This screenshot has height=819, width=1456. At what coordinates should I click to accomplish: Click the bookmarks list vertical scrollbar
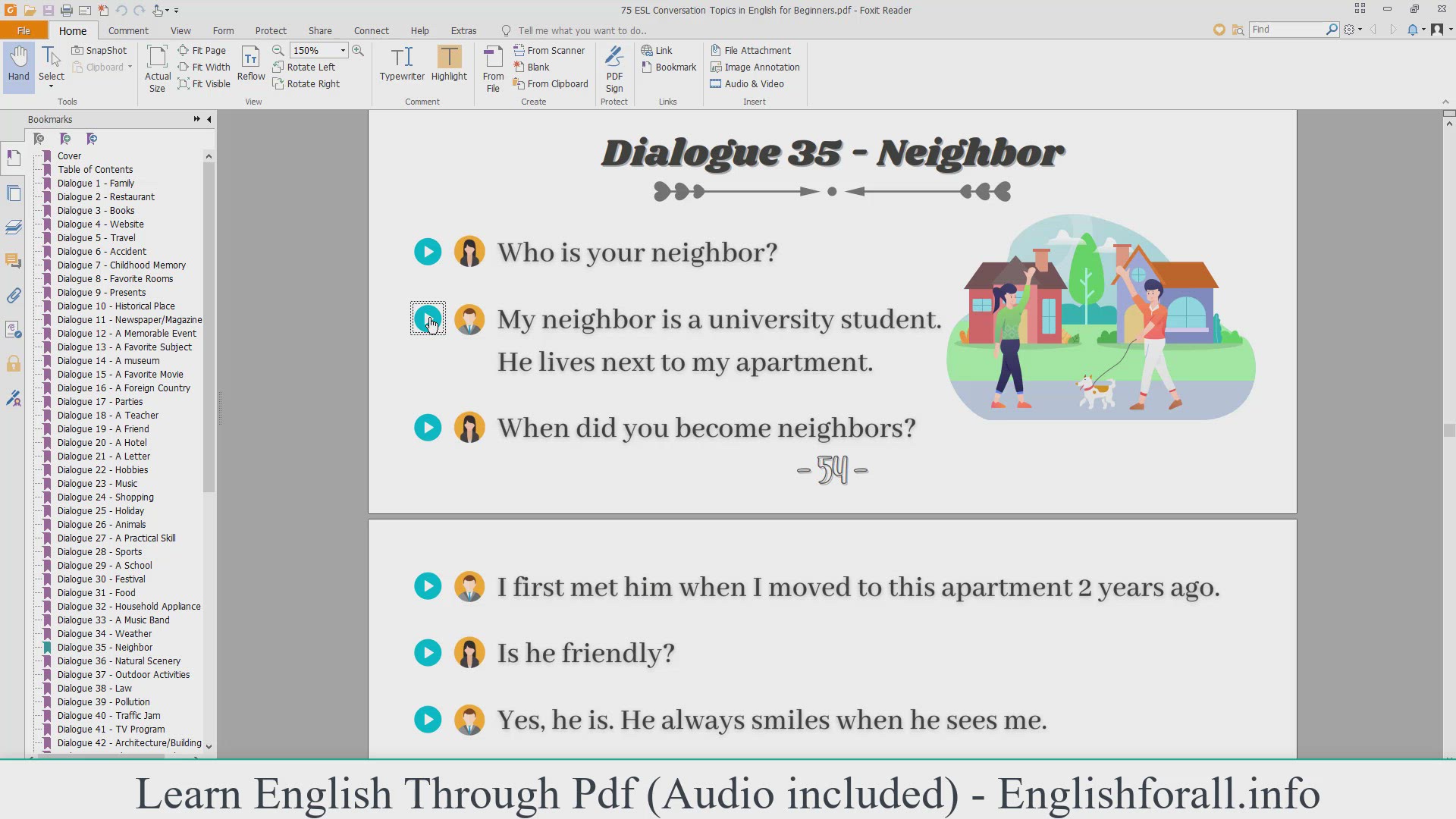[209, 326]
